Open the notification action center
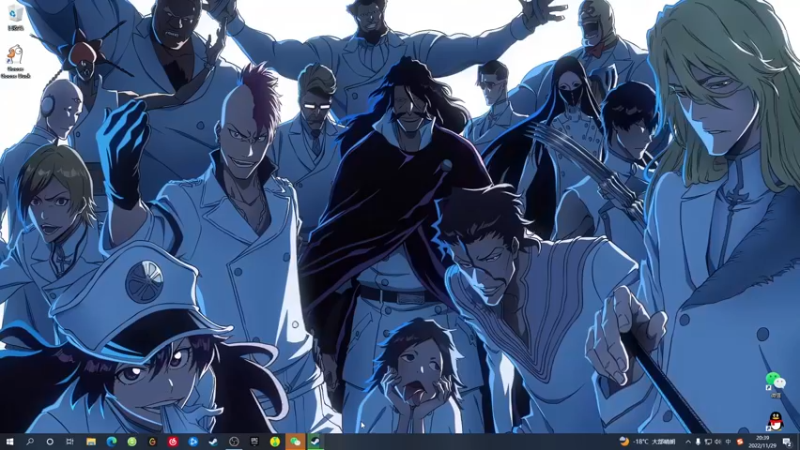 (x=787, y=442)
